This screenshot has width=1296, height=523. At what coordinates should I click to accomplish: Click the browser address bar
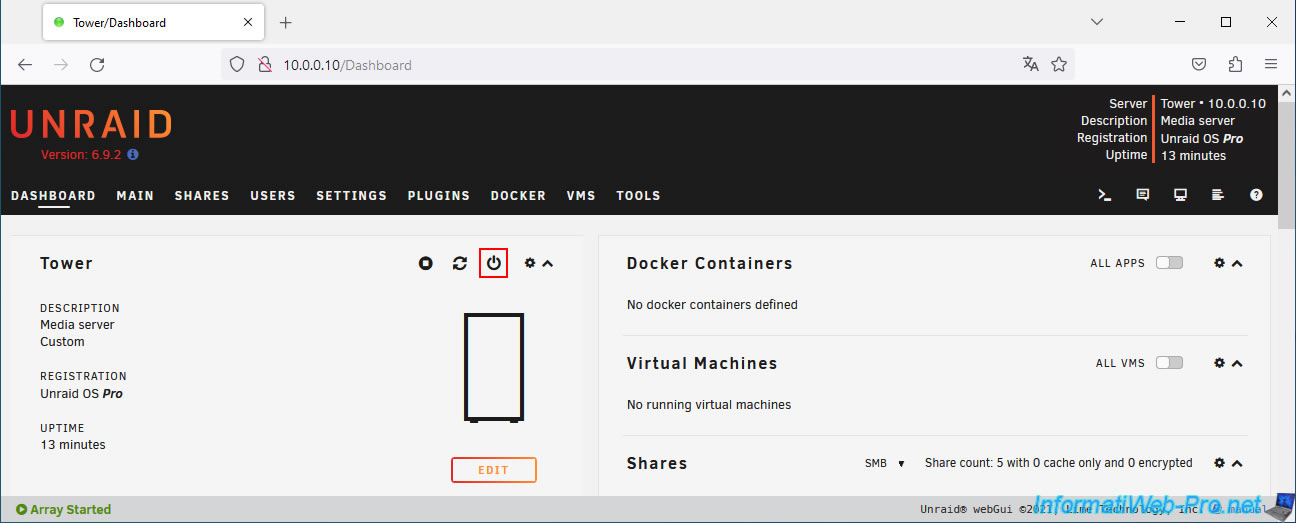pos(640,65)
